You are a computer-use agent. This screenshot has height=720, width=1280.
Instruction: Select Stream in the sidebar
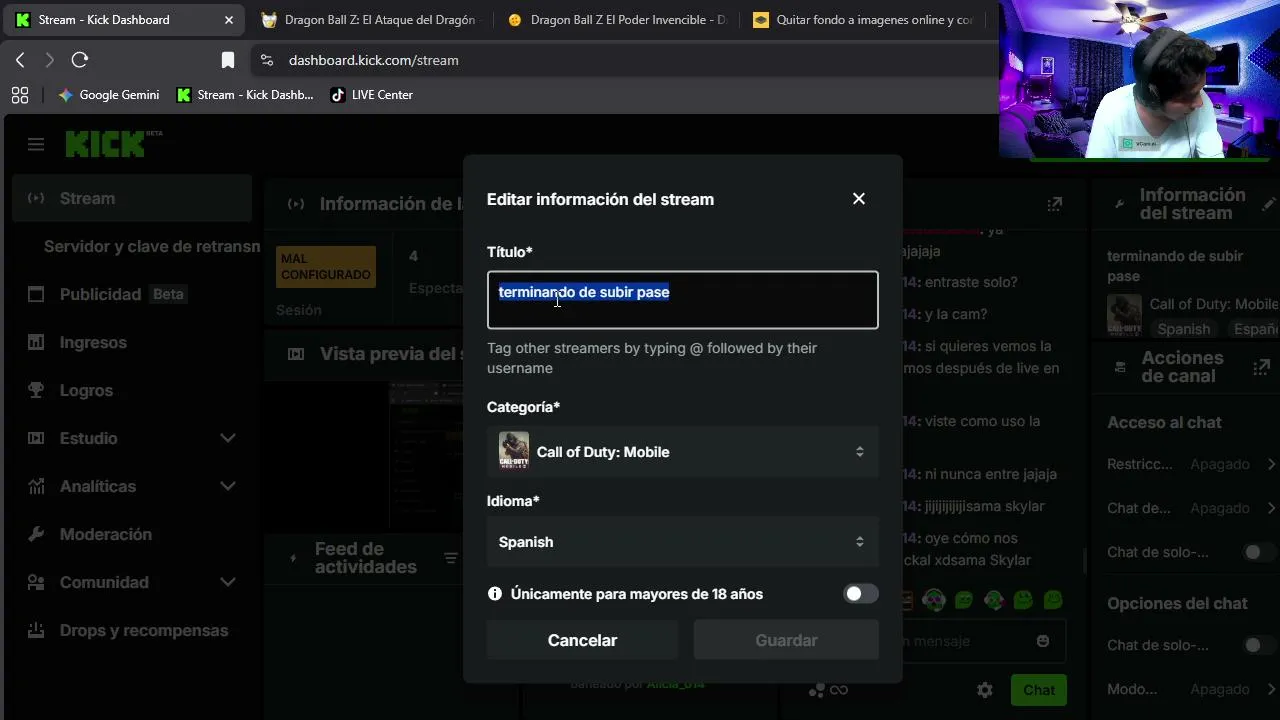132,198
